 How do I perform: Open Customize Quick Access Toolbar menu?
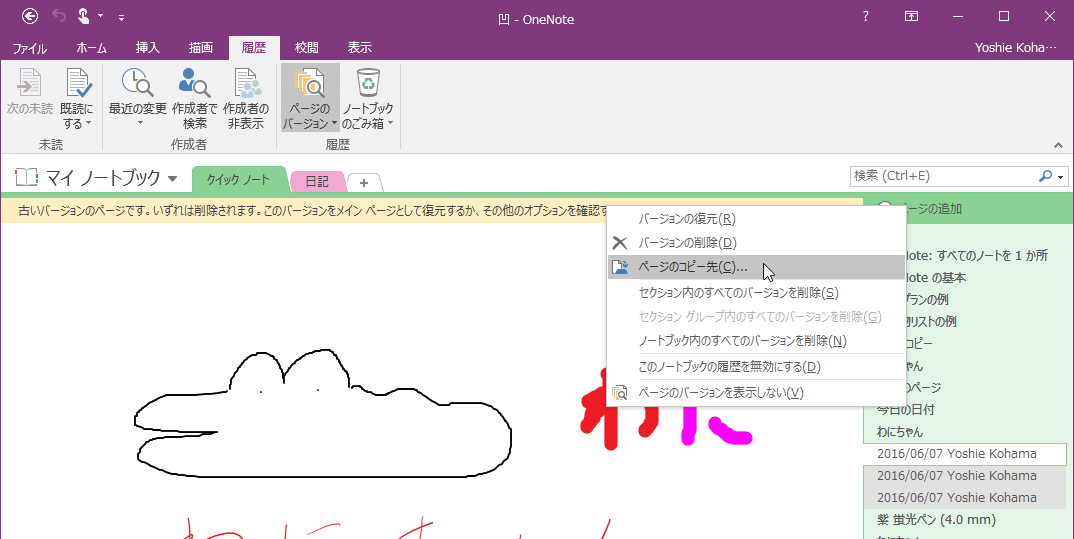121,18
